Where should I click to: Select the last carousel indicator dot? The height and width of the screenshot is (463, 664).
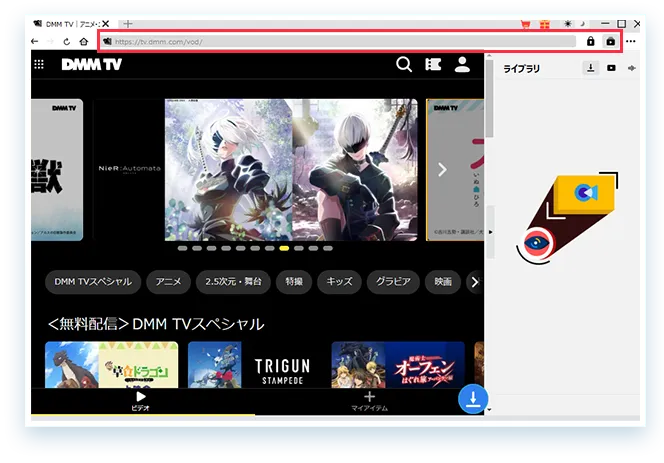point(328,248)
